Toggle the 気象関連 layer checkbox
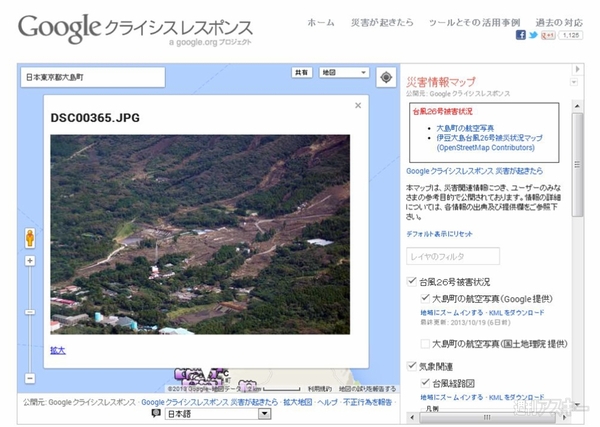The height and width of the screenshot is (427, 600). pos(412,366)
